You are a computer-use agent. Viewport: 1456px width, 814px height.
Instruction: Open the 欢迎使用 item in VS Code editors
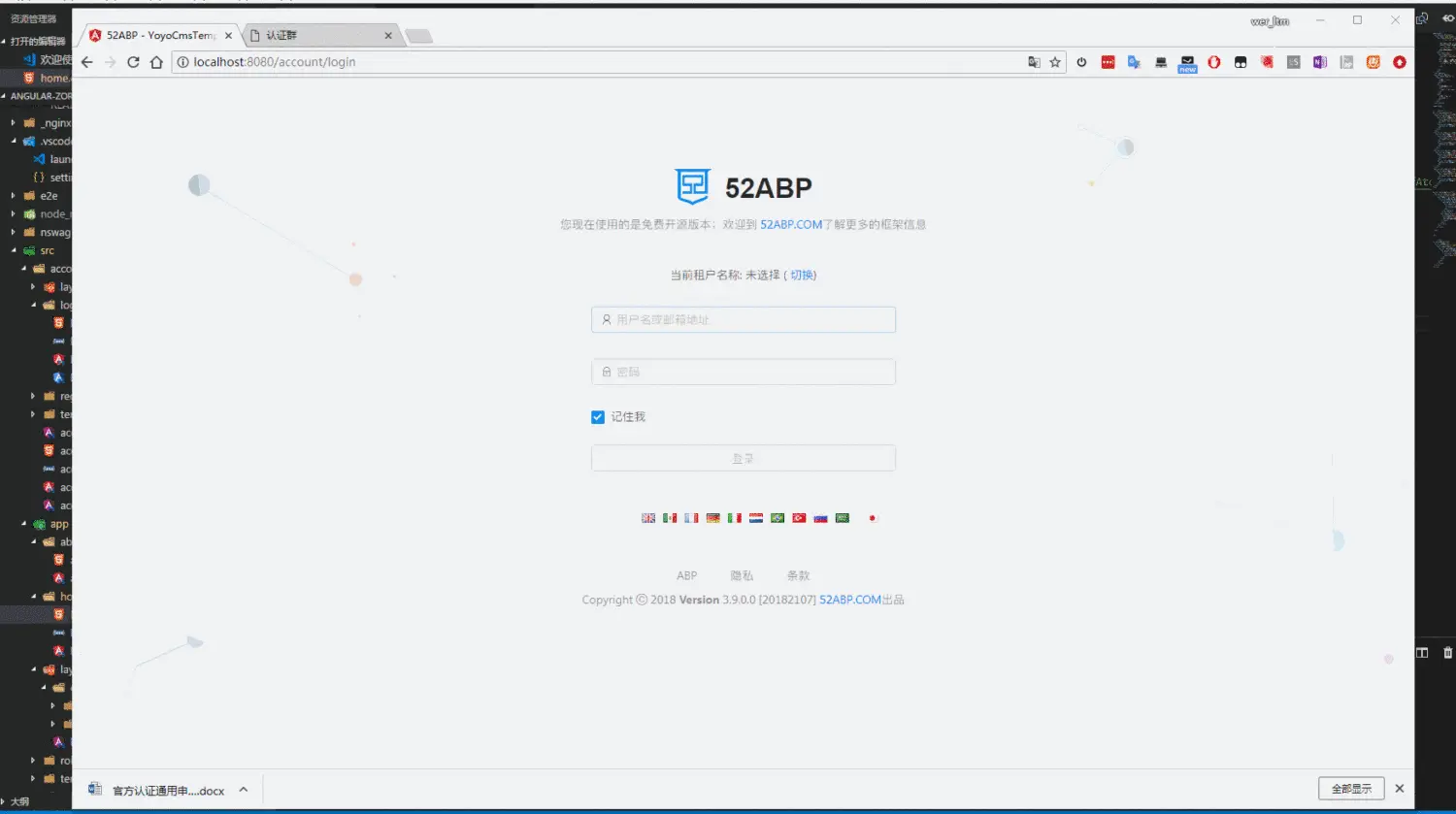(x=49, y=59)
